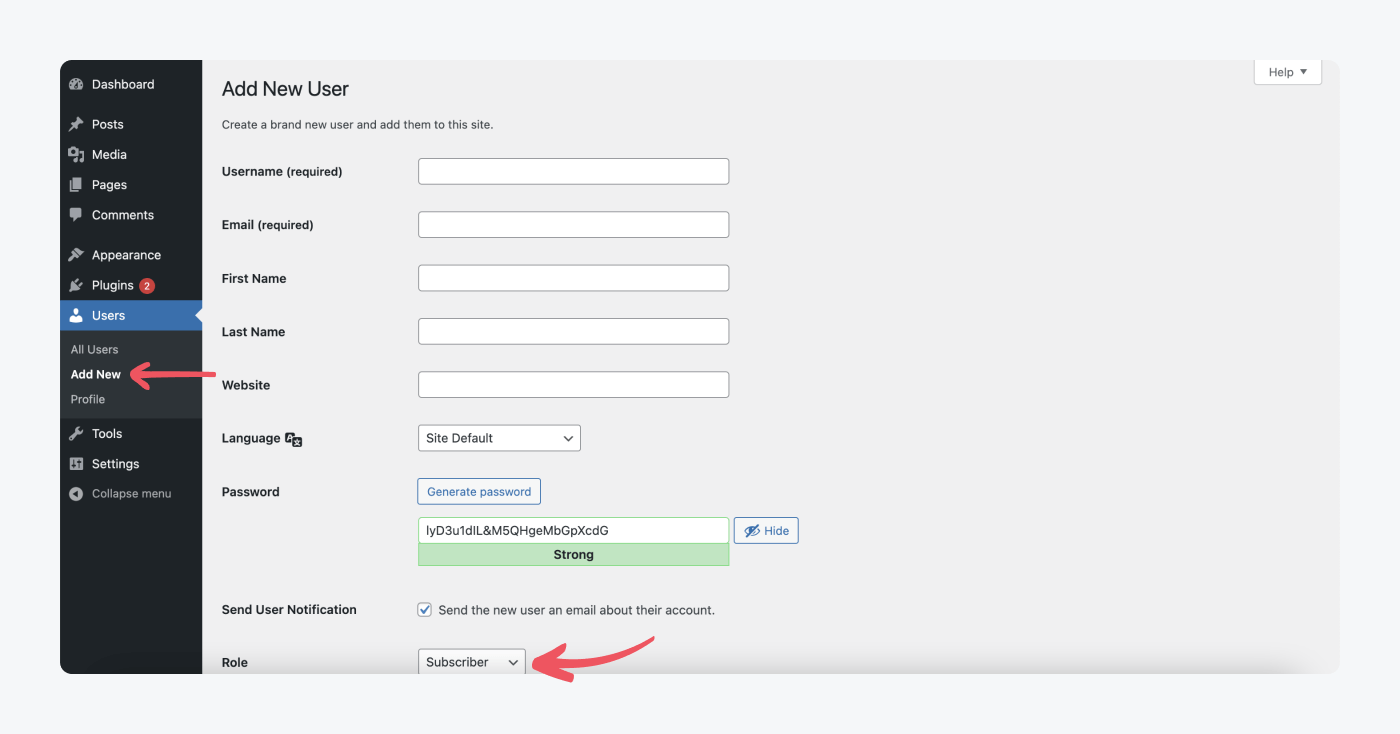Open the Role dropdown set to Subscriber

click(471, 661)
